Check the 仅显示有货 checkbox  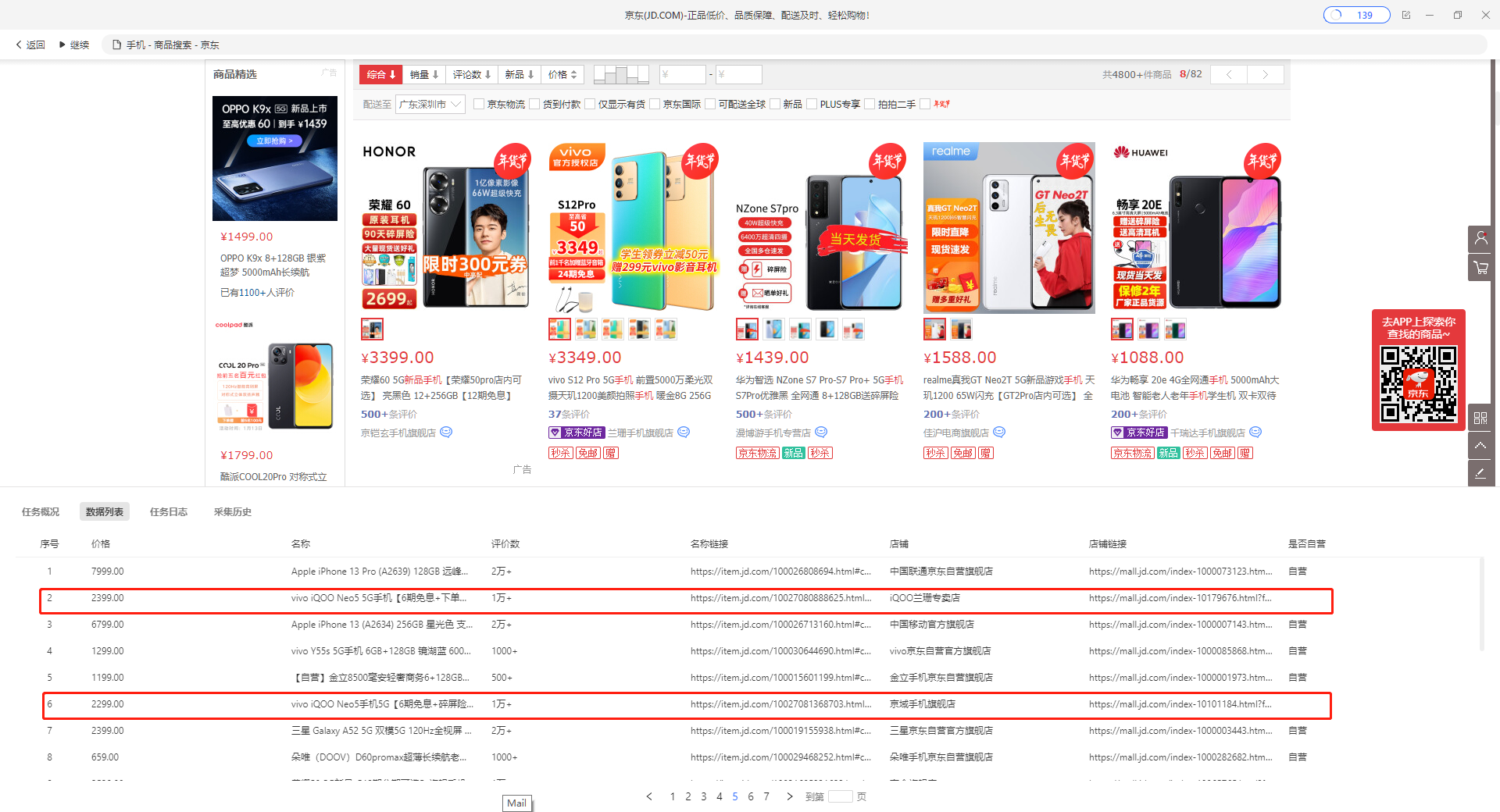click(590, 104)
